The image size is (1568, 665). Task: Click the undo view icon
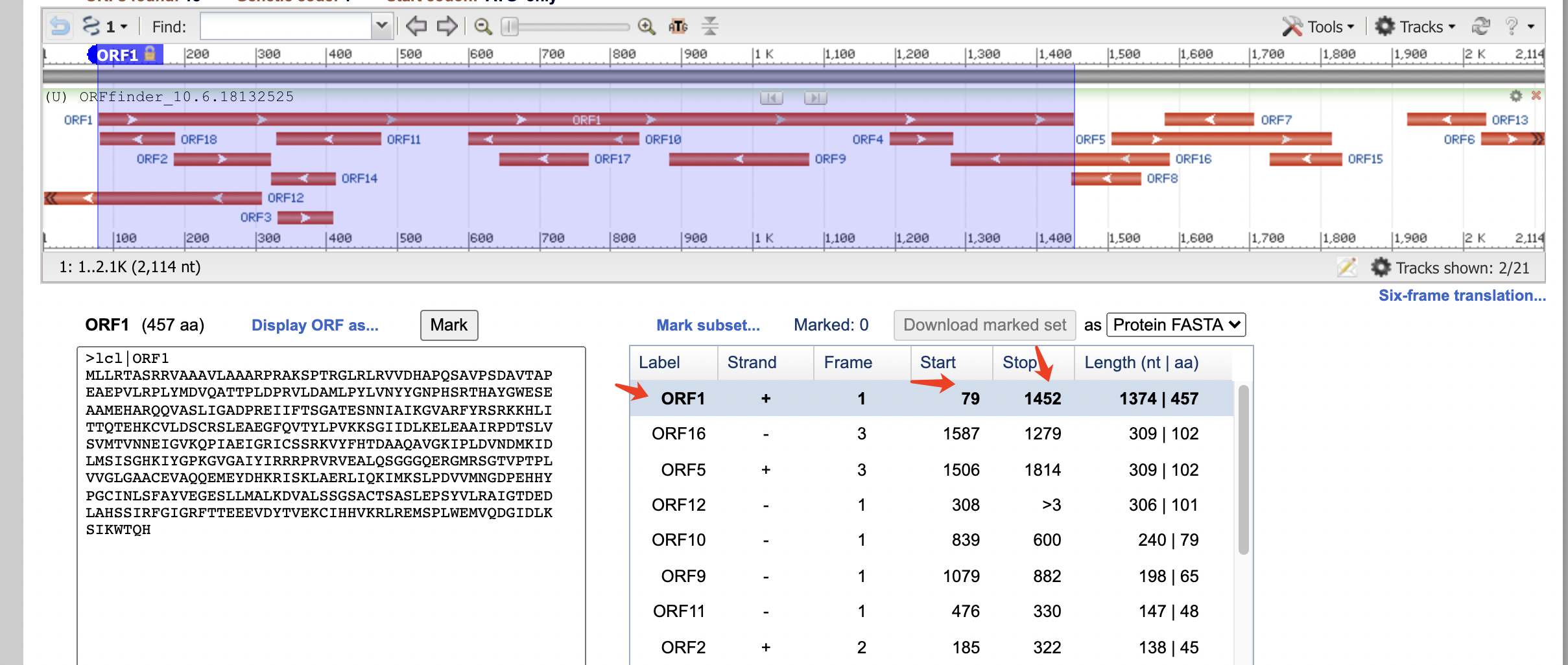58,26
